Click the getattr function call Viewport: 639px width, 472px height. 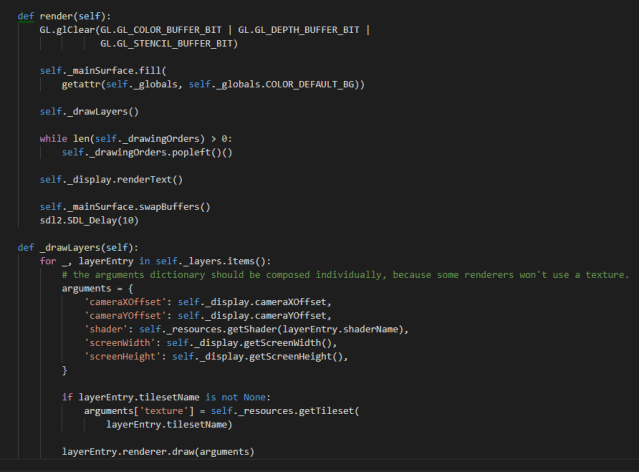(x=80, y=85)
